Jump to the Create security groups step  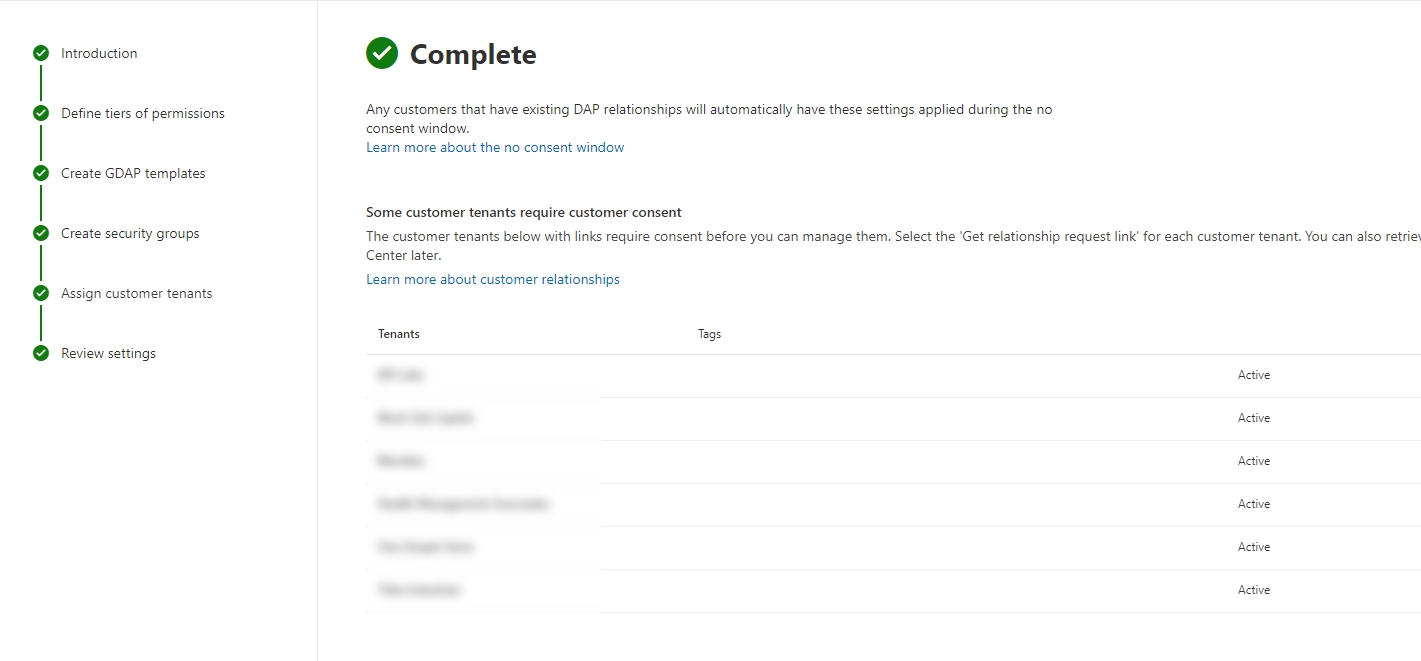(x=130, y=233)
